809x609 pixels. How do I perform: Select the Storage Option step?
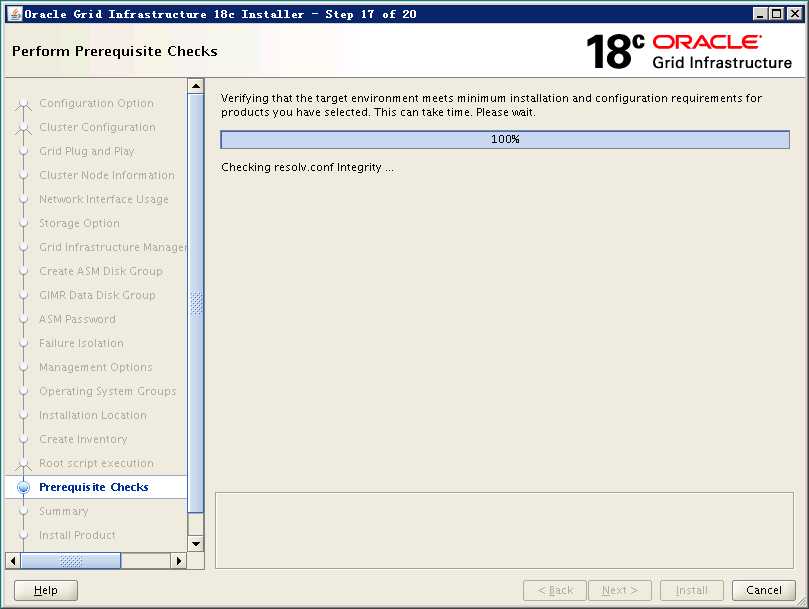pyautogui.click(x=79, y=223)
